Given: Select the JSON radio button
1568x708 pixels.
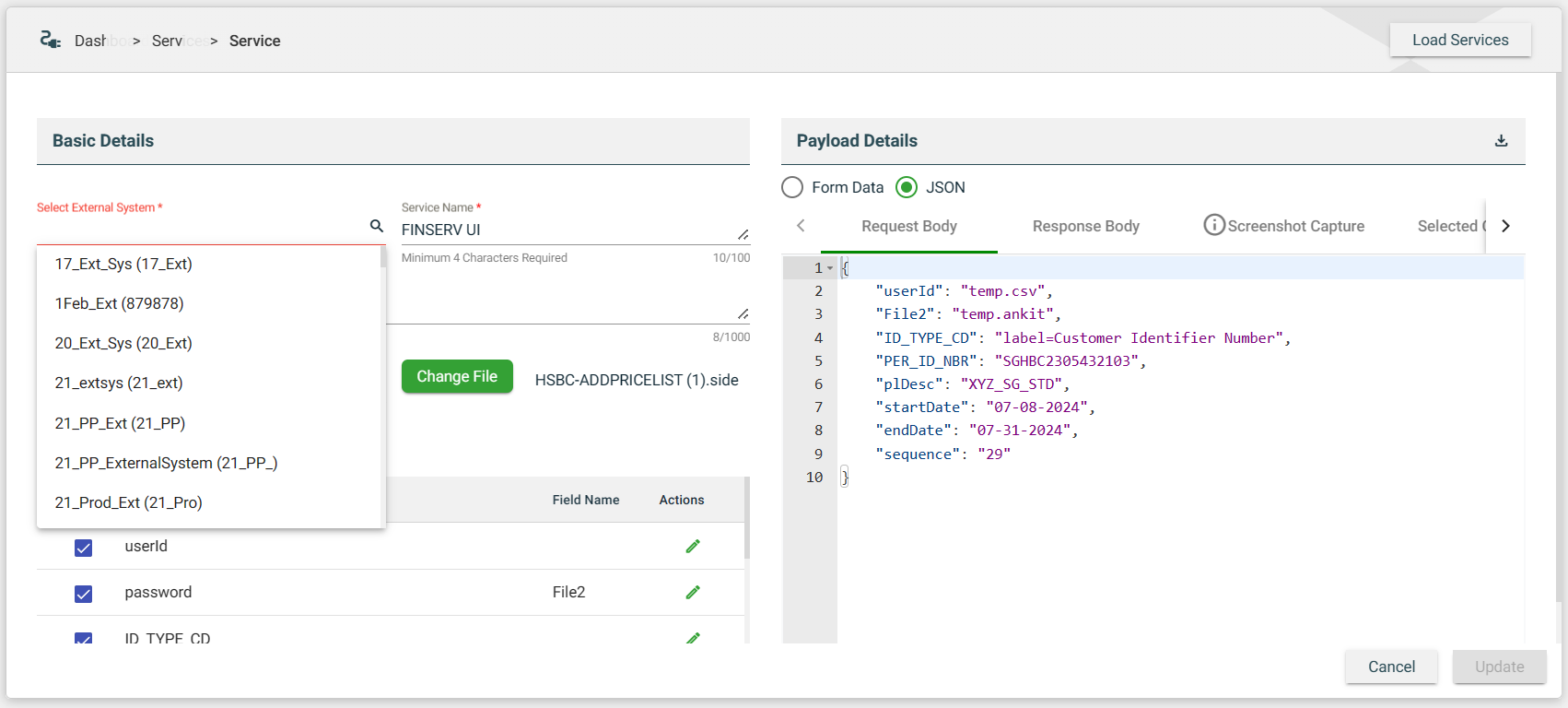Looking at the screenshot, I should coord(907,187).
